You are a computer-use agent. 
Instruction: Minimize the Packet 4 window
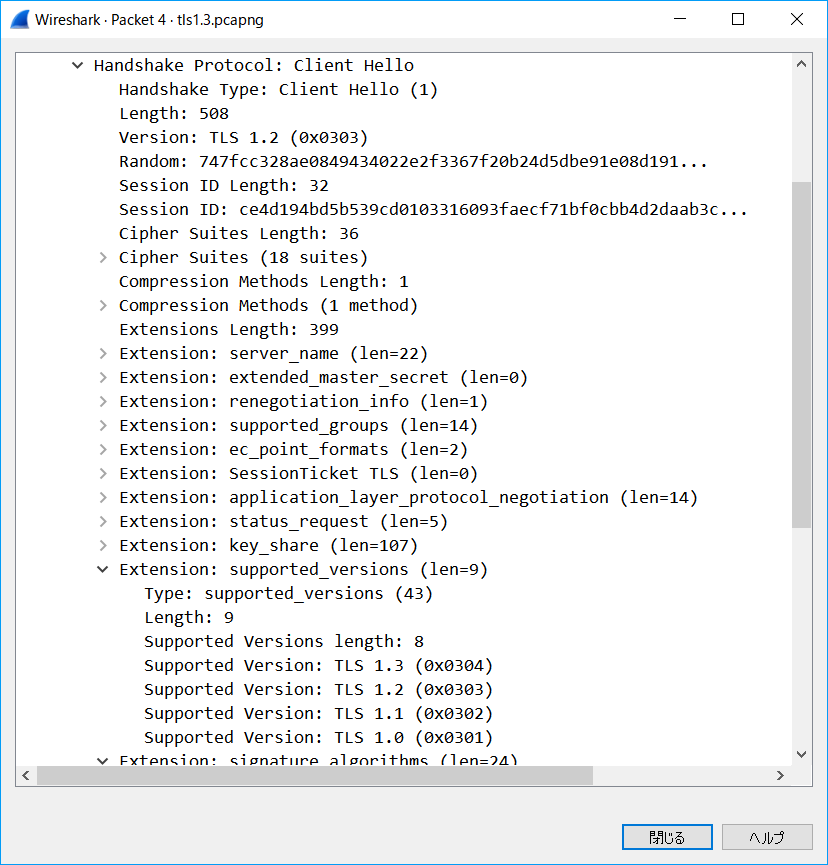tap(680, 19)
